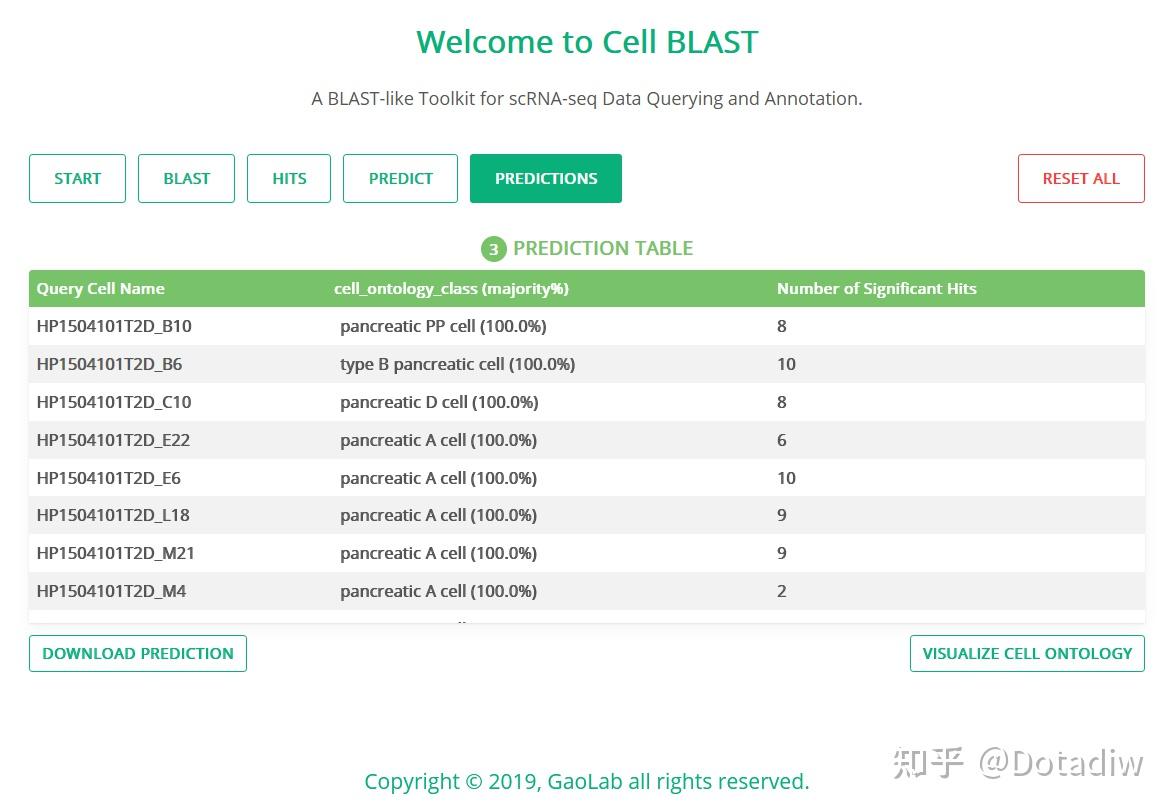Viewport: 1172px width, 810px height.
Task: Select the Query Cell Name column header
Action: pos(100,289)
